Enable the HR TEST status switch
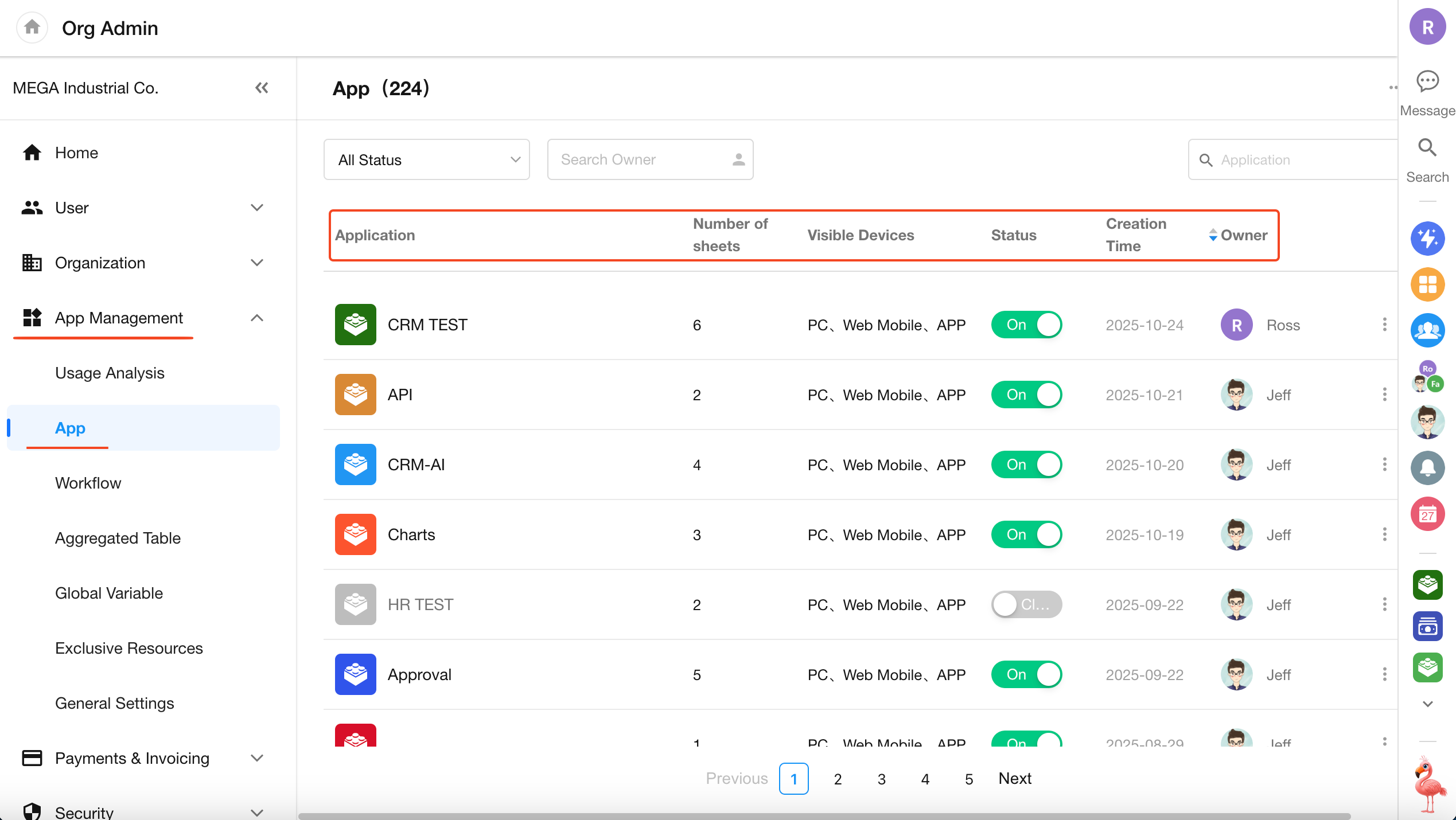 coord(1026,604)
